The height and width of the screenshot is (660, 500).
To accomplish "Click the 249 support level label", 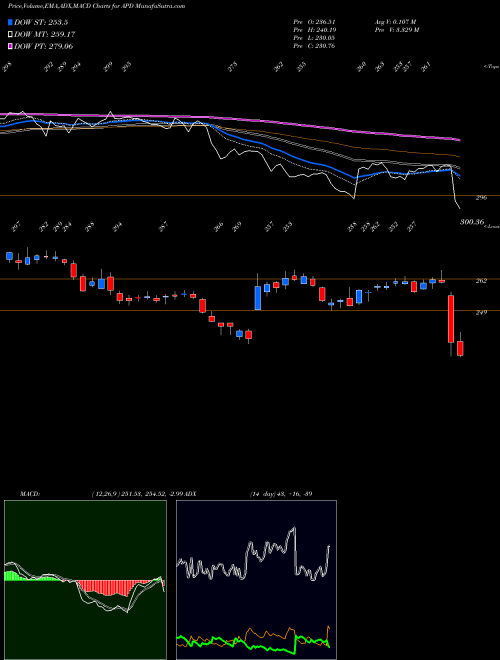I will click(481, 312).
